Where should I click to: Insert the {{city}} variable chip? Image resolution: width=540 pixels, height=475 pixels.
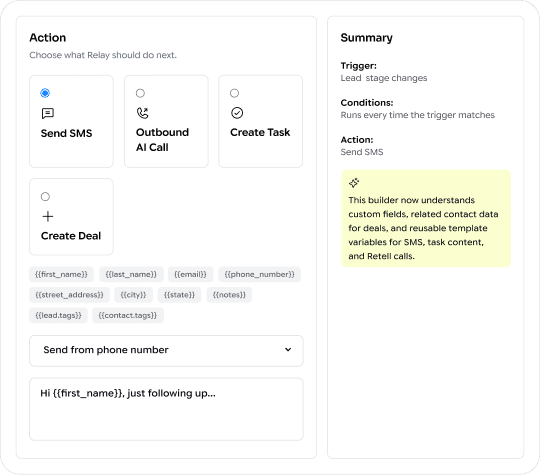pyautogui.click(x=134, y=295)
